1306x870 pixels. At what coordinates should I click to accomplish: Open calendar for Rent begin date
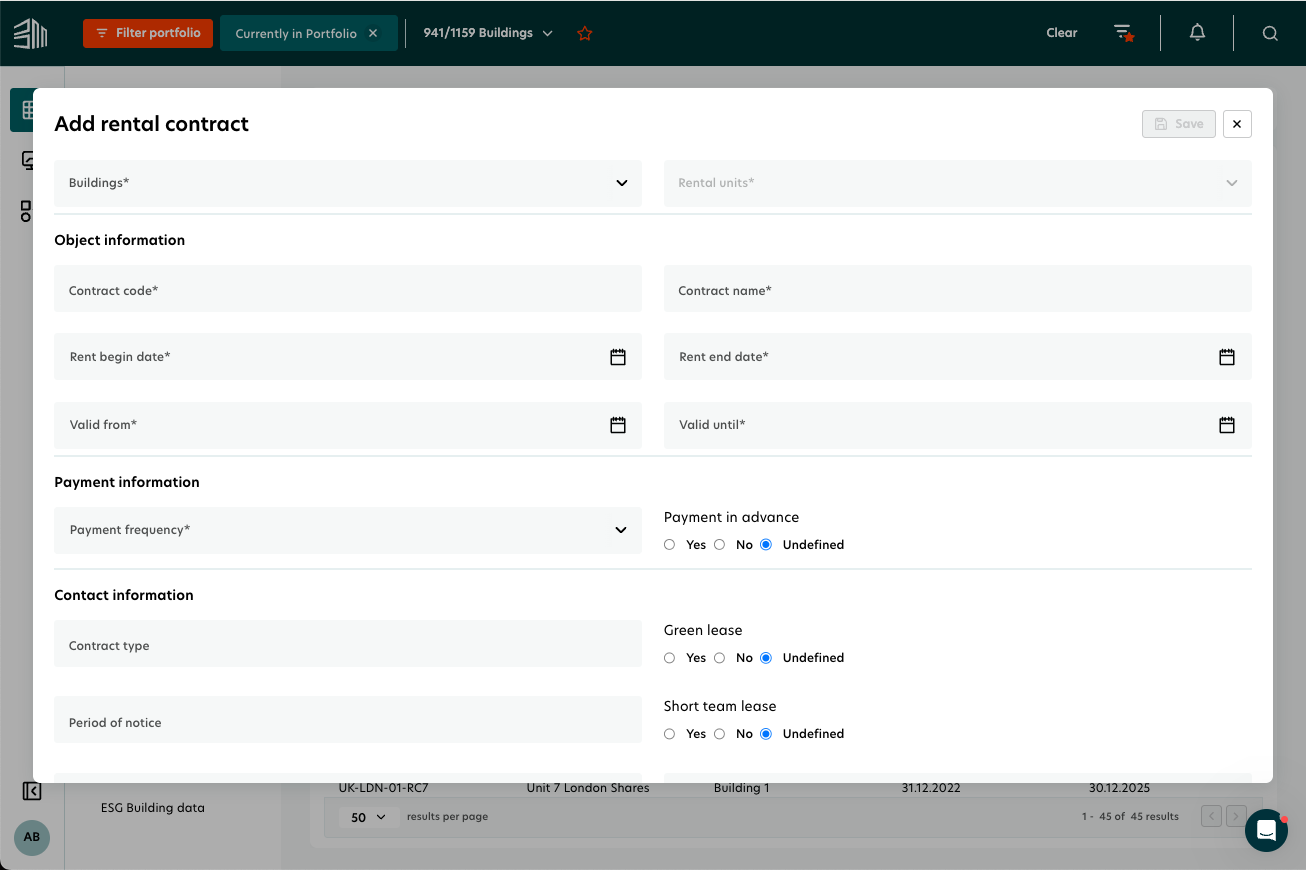click(618, 357)
